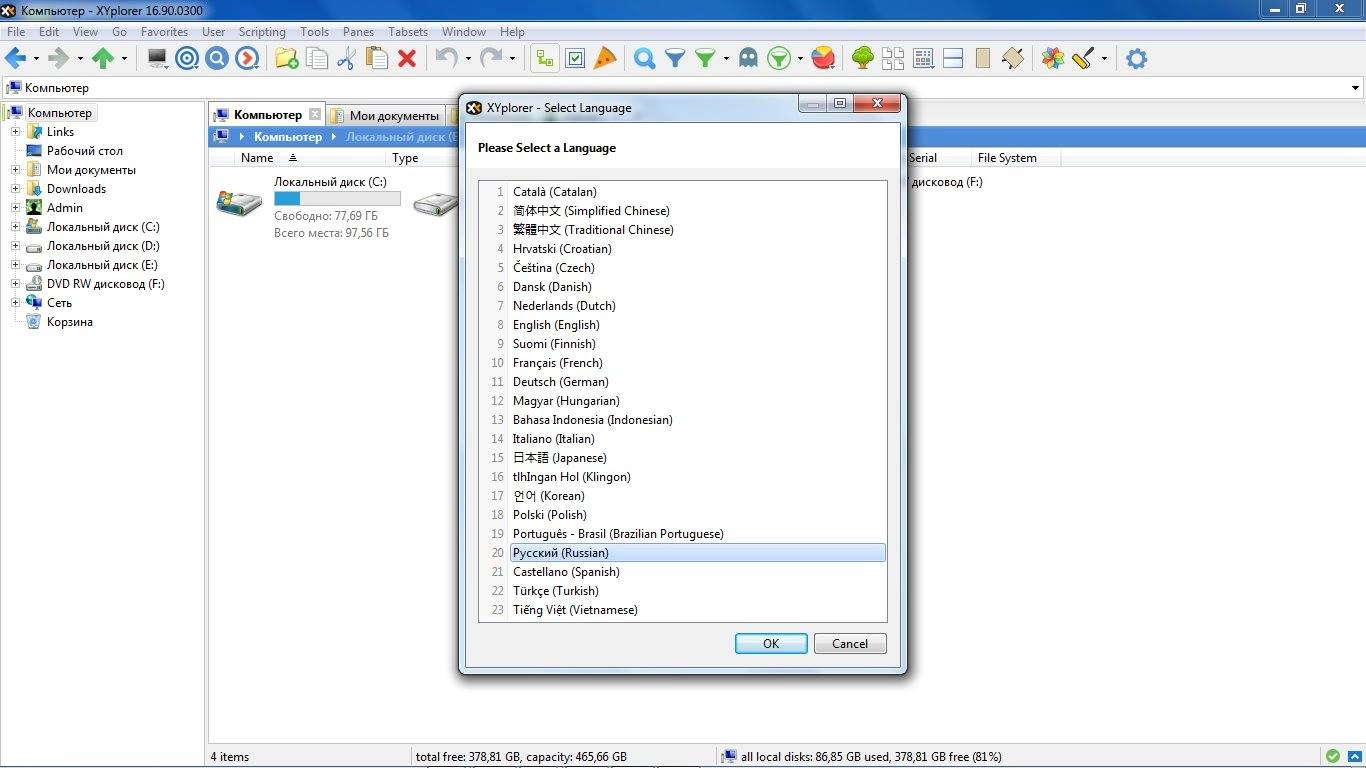Screen dimensions: 1366x768
Task: Open Find Files magnifier icon
Action: pyautogui.click(x=645, y=59)
